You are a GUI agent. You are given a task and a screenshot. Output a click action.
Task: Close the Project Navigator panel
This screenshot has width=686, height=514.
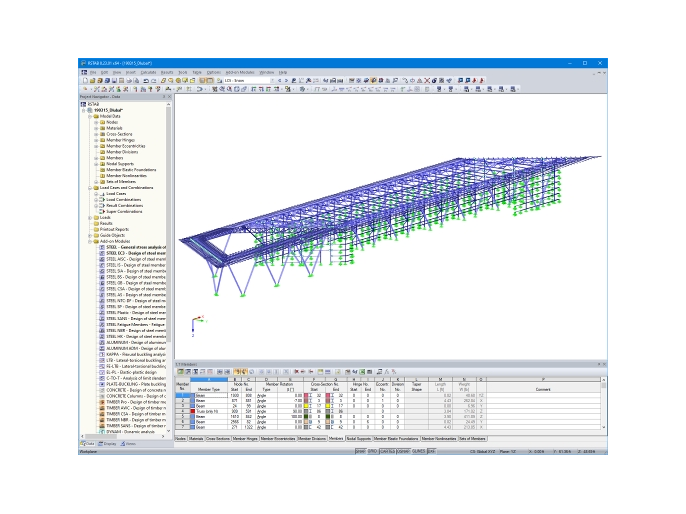tap(169, 97)
